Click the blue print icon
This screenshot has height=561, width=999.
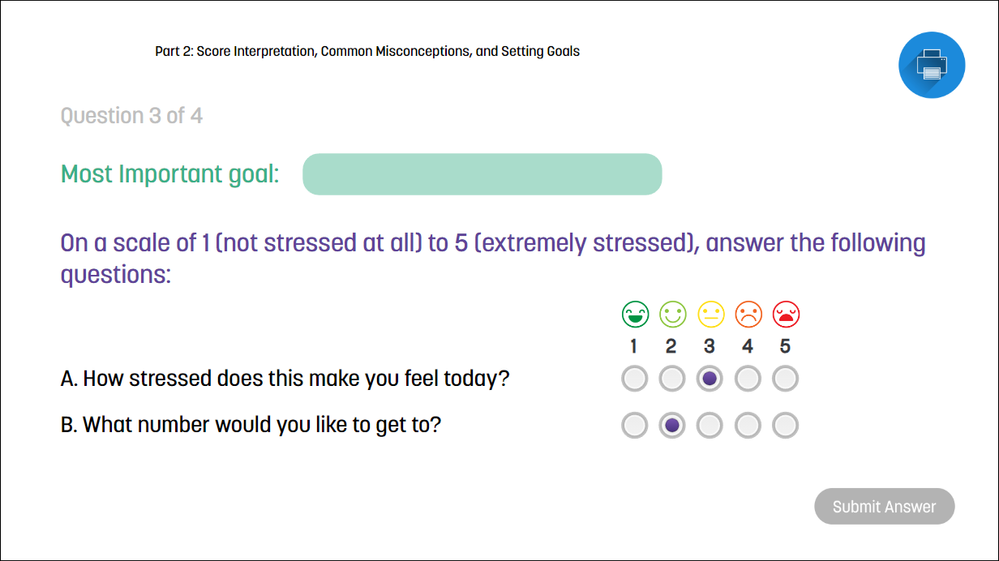(931, 65)
